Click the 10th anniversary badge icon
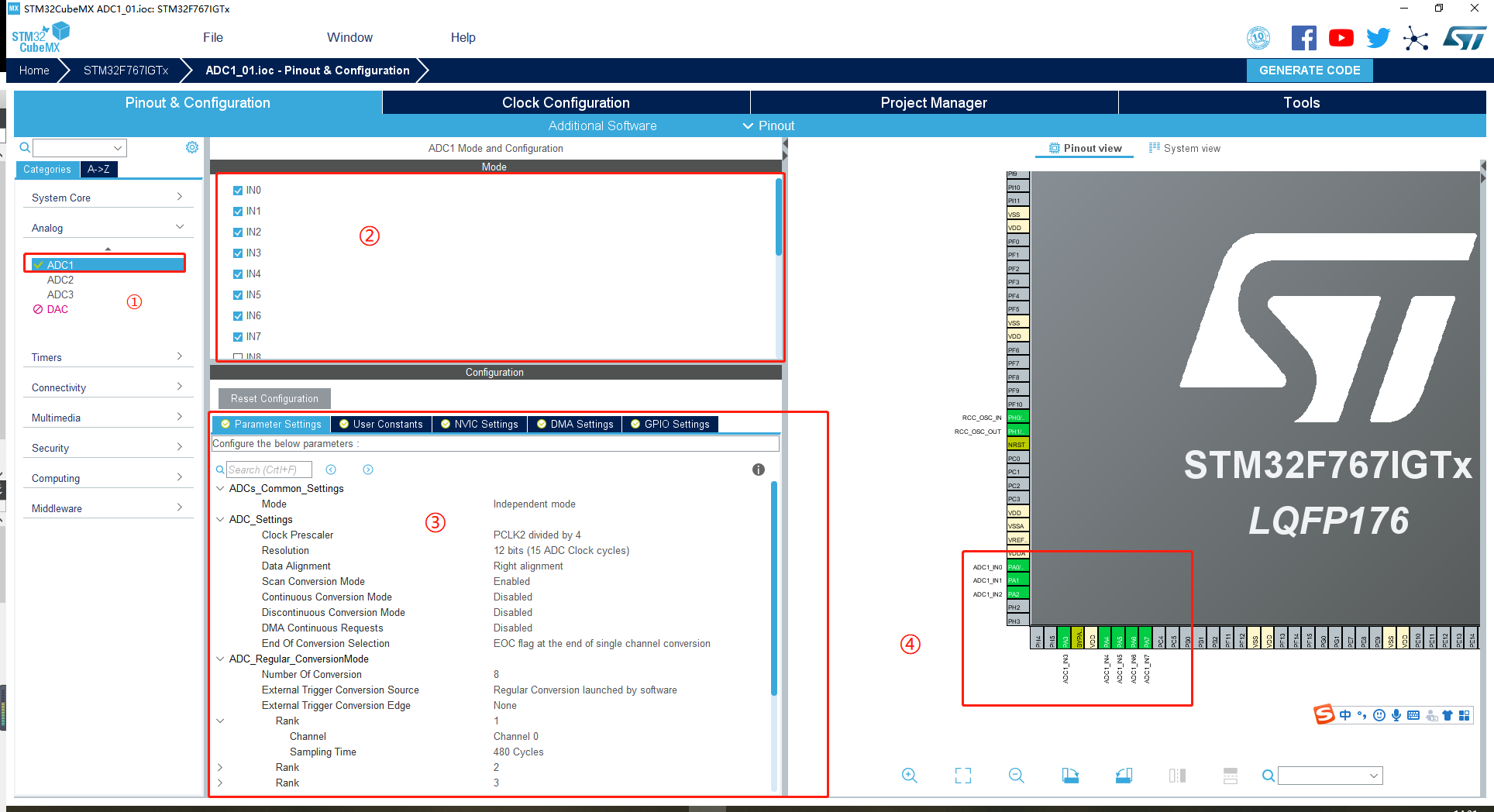The image size is (1494, 812). pyautogui.click(x=1258, y=38)
